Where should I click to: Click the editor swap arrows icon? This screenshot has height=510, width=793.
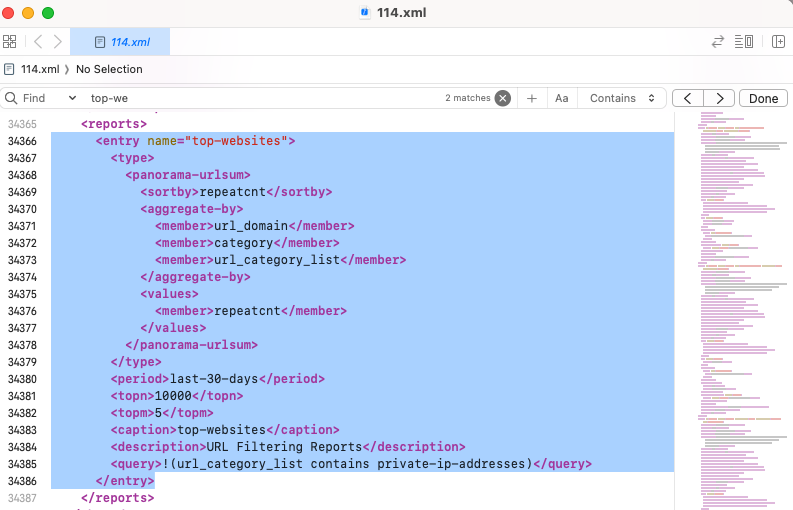[717, 42]
